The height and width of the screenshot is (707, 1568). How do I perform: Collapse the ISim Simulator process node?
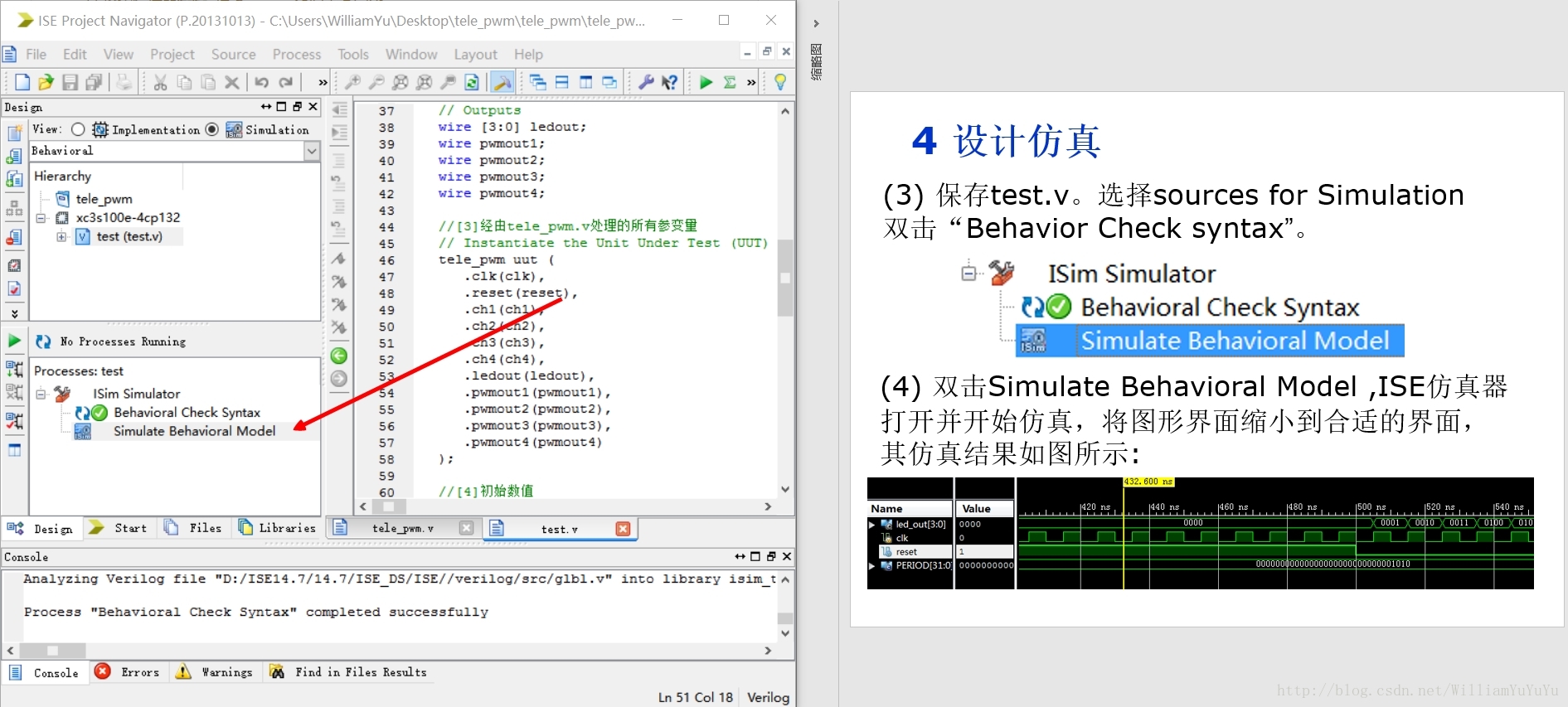click(x=41, y=395)
